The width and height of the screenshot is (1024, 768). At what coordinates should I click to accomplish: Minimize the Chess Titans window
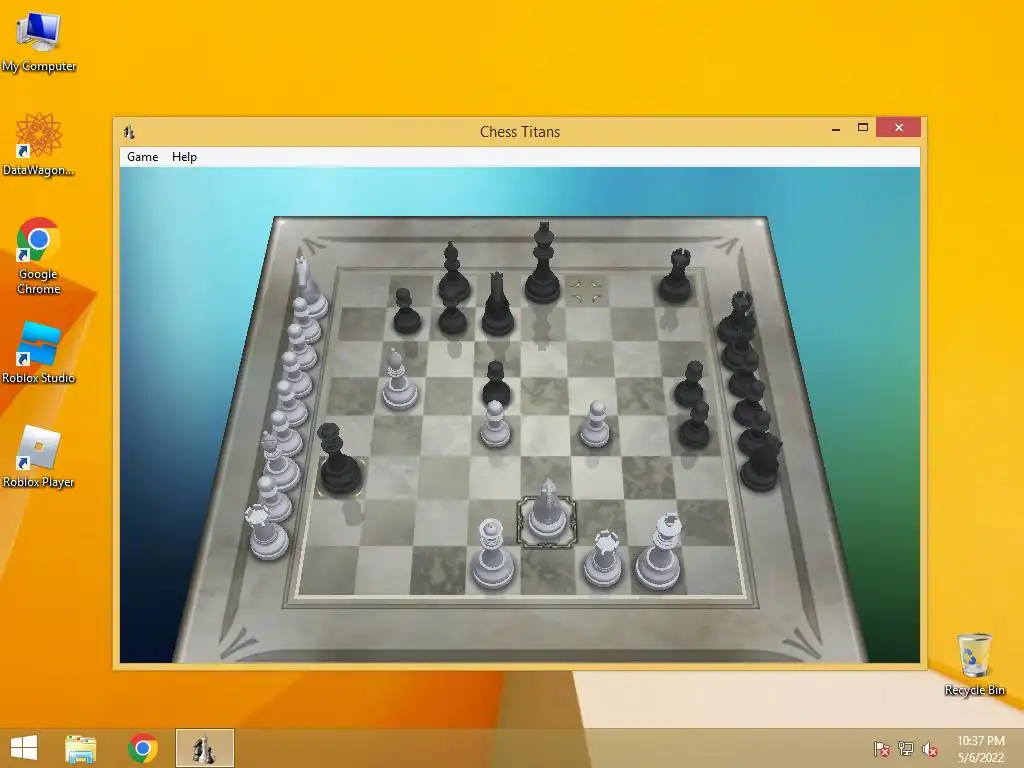tap(836, 129)
